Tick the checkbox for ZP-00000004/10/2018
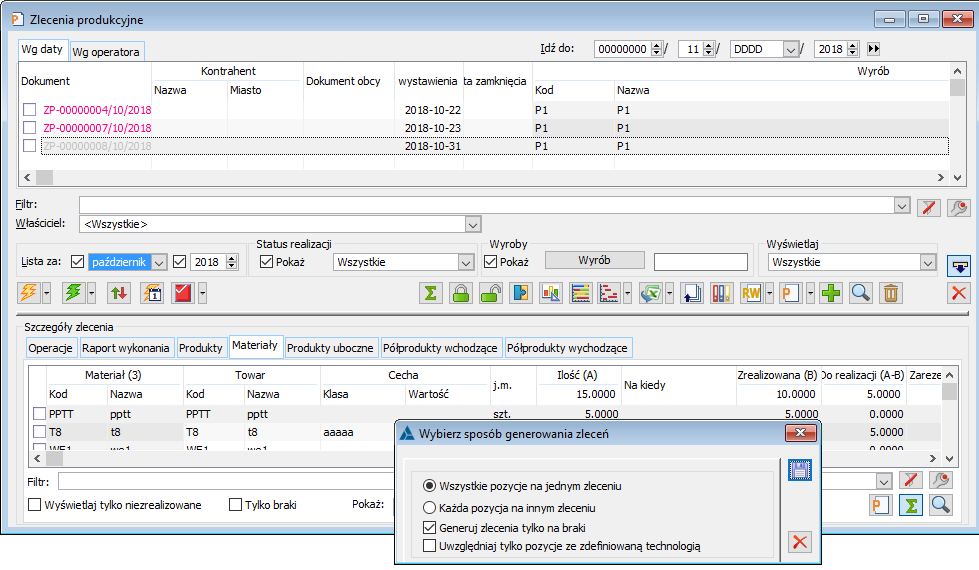 click(x=30, y=110)
